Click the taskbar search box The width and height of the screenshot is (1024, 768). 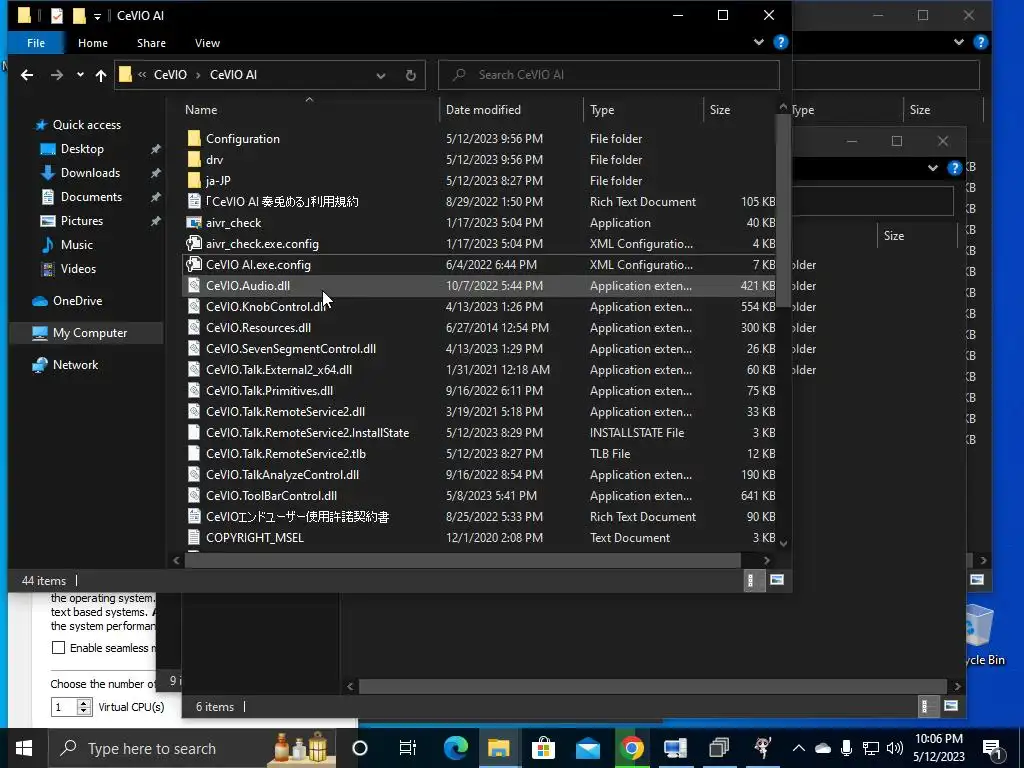192,748
